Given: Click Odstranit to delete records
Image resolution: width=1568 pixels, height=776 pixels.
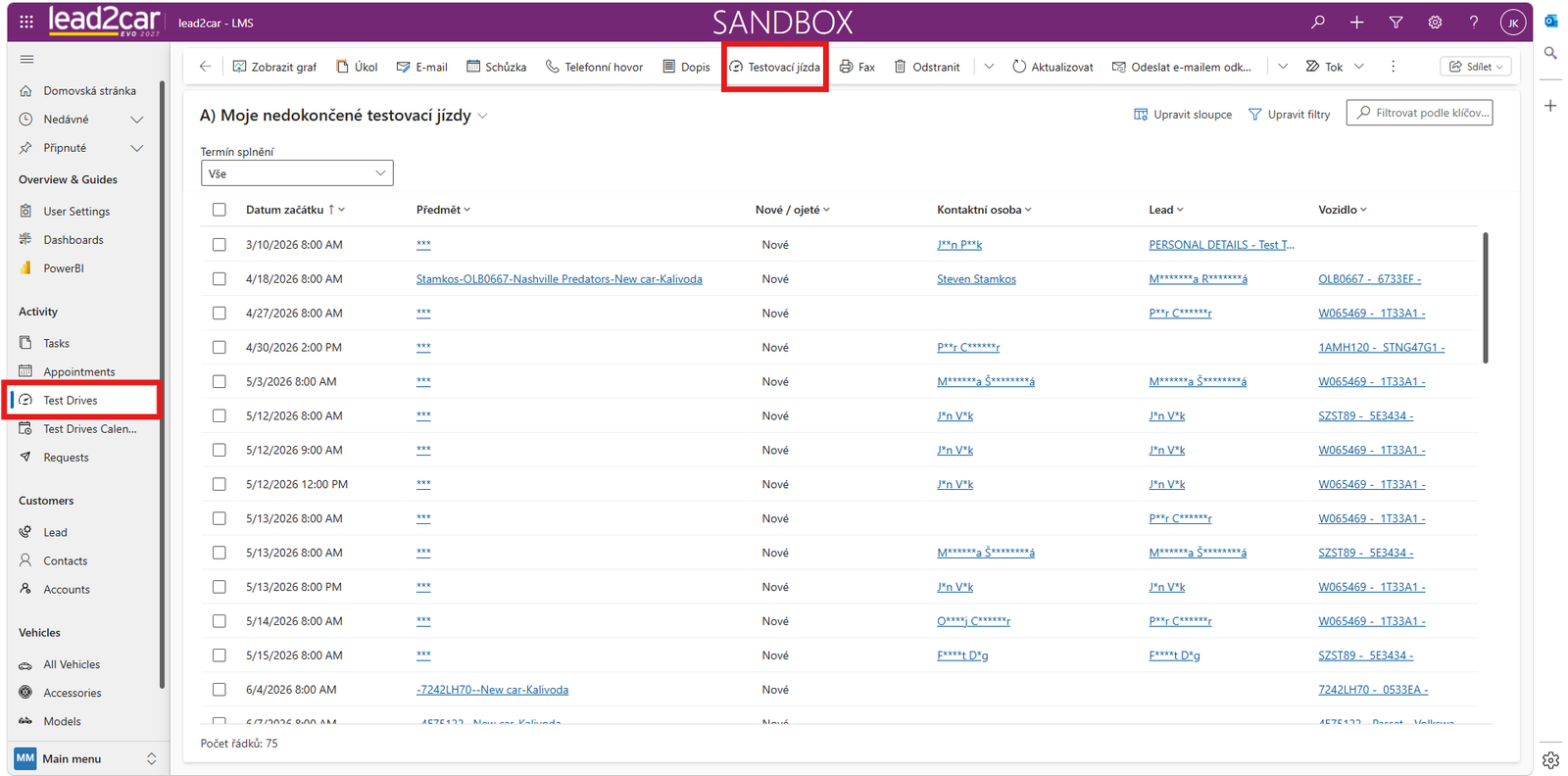Looking at the screenshot, I should point(927,67).
